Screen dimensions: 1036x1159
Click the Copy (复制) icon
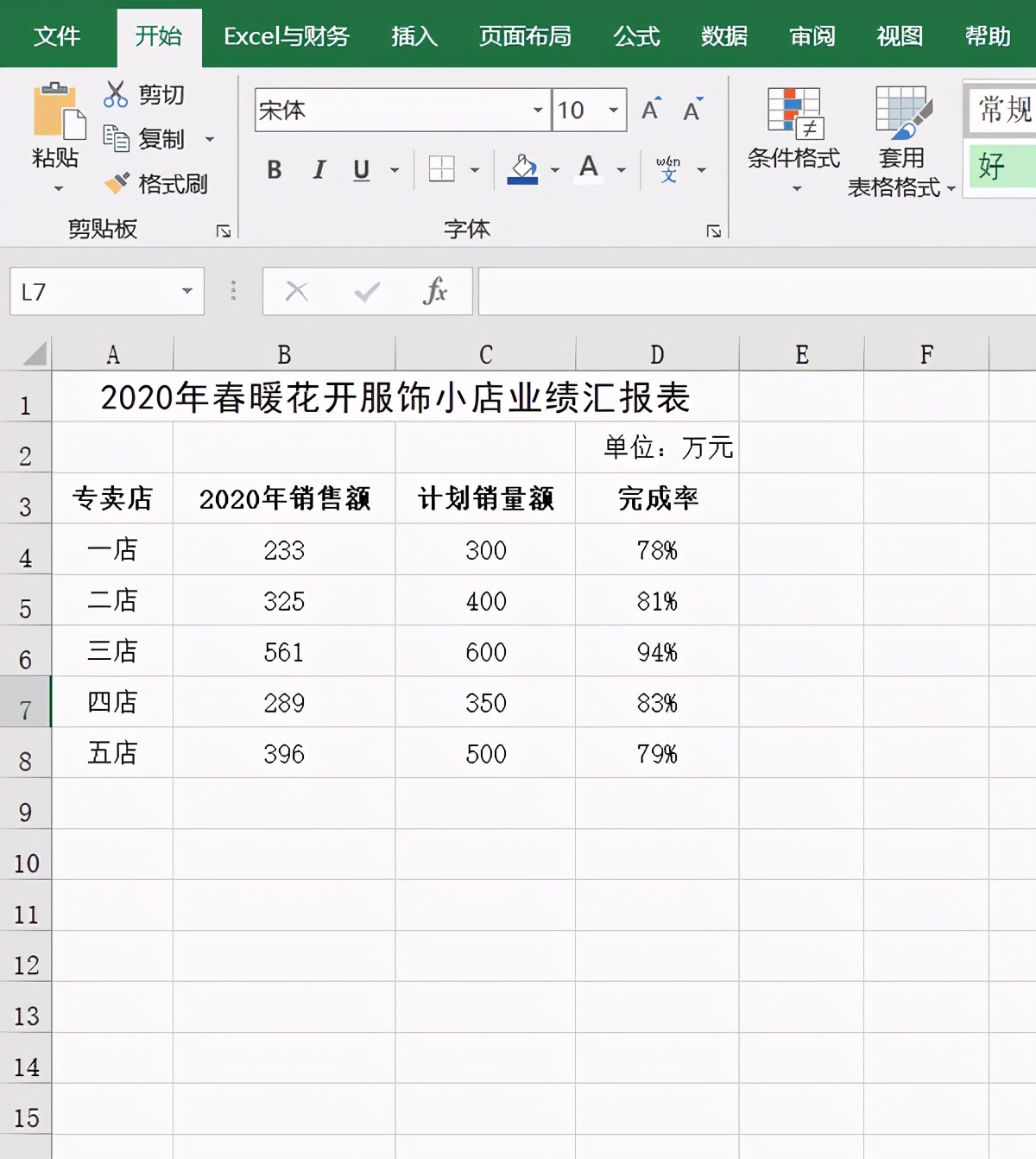(x=117, y=138)
